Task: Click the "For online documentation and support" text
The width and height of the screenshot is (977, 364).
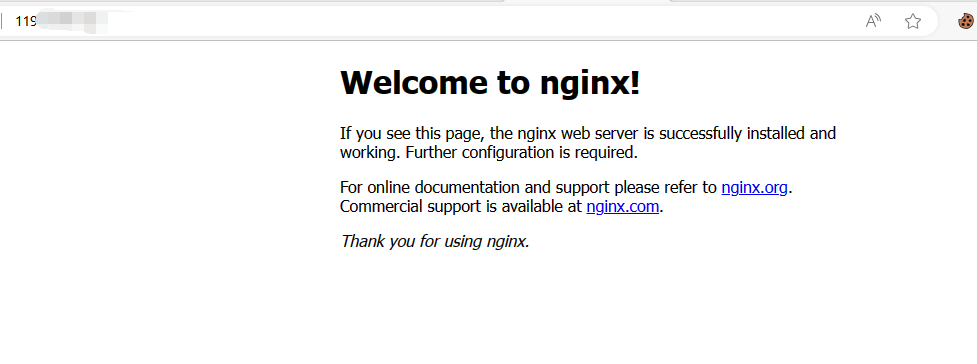Action: 475,187
